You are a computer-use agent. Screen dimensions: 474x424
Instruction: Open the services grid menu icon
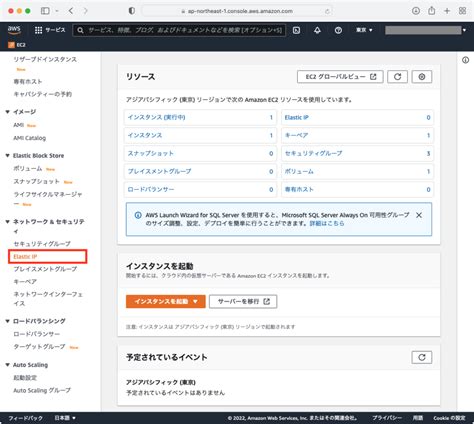(38, 30)
